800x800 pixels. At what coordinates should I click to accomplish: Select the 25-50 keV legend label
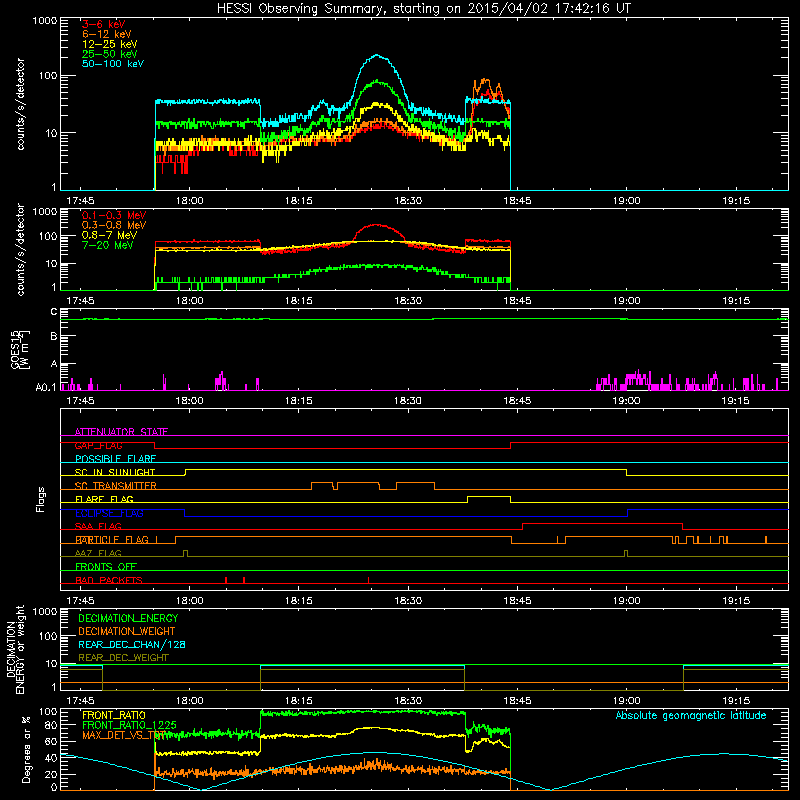(x=110, y=54)
